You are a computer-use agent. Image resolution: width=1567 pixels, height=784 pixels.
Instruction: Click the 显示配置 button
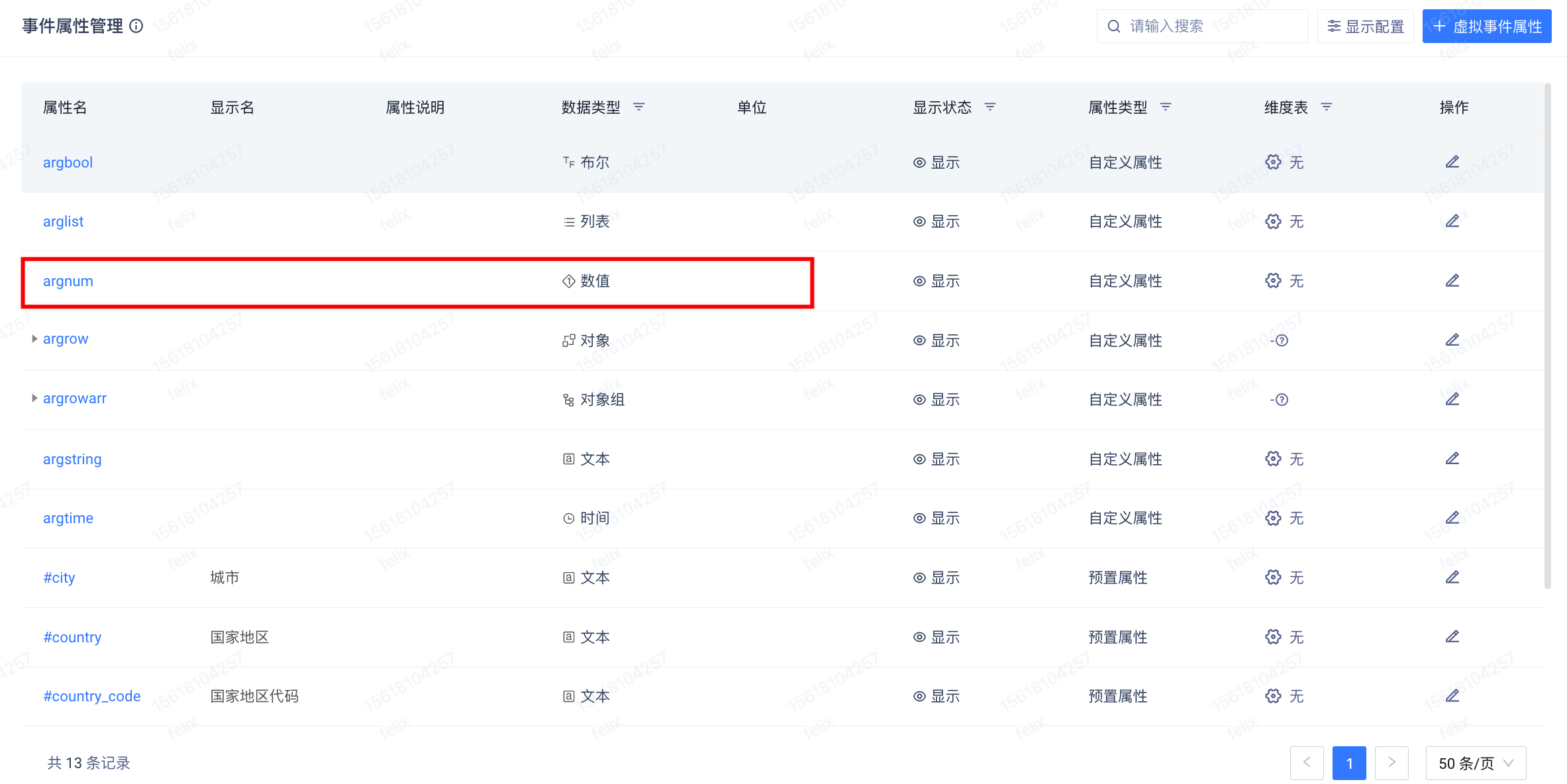(x=1365, y=26)
